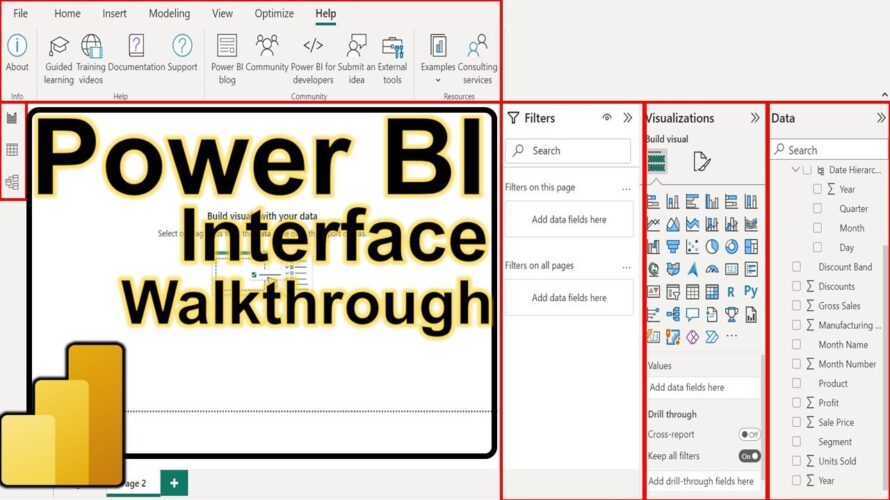Open the Examples dropdown

pyautogui.click(x=438, y=60)
